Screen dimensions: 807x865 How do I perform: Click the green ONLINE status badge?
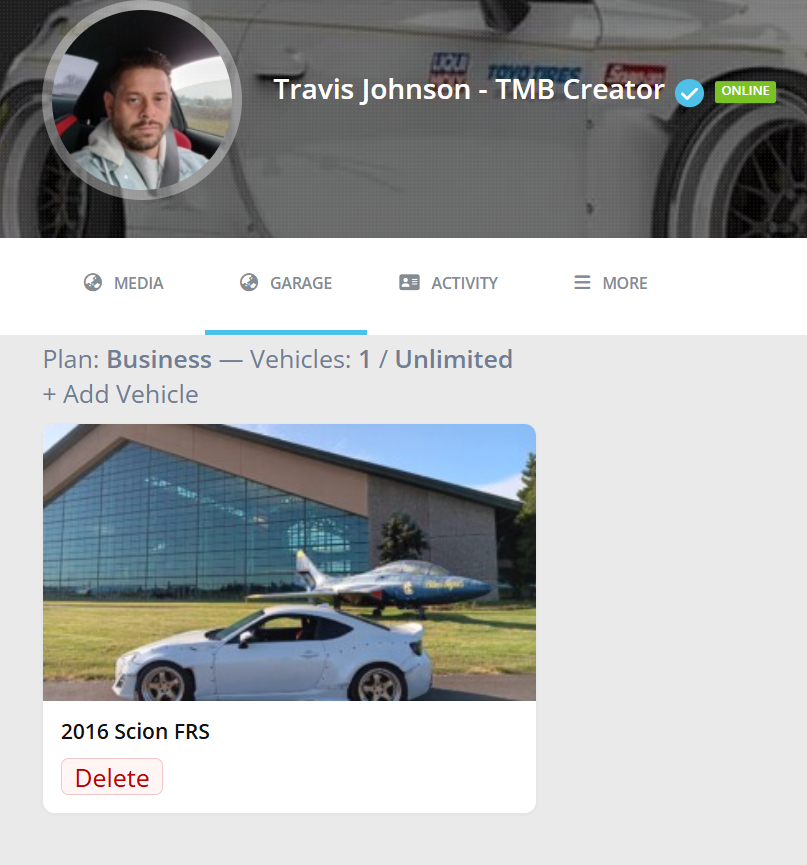pyautogui.click(x=745, y=92)
